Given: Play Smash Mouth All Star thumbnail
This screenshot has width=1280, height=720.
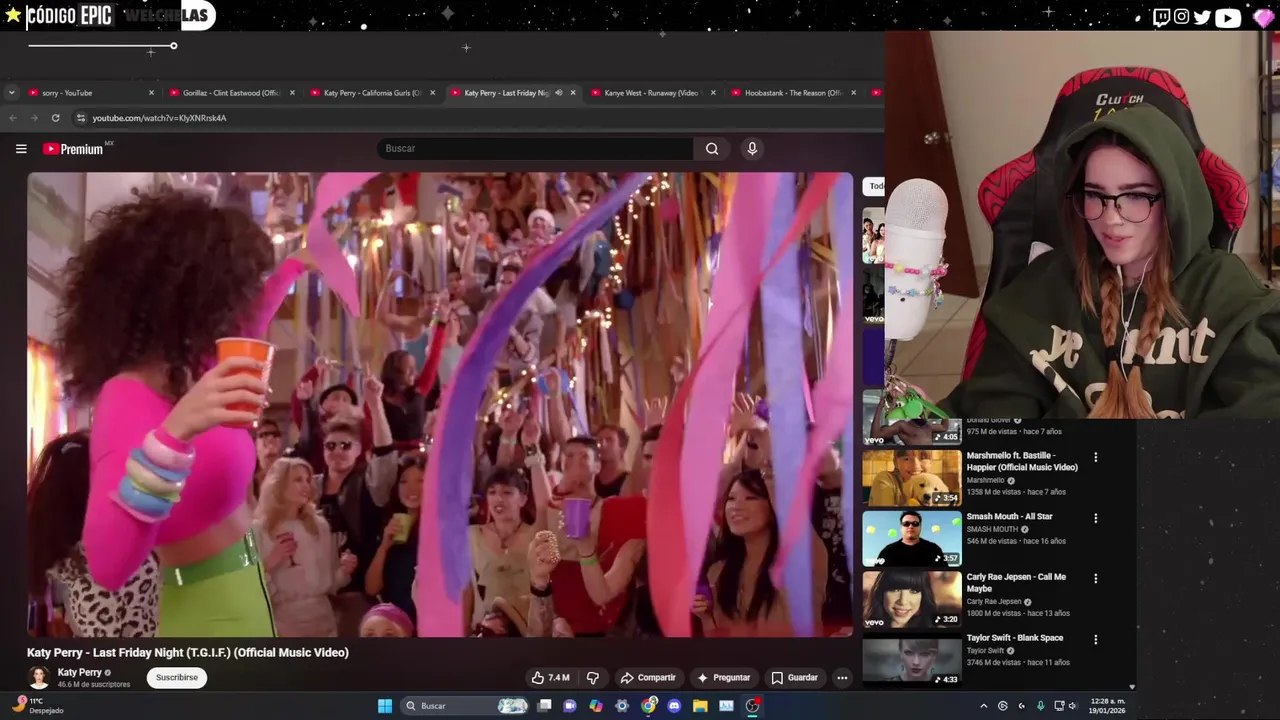Looking at the screenshot, I should [912, 538].
